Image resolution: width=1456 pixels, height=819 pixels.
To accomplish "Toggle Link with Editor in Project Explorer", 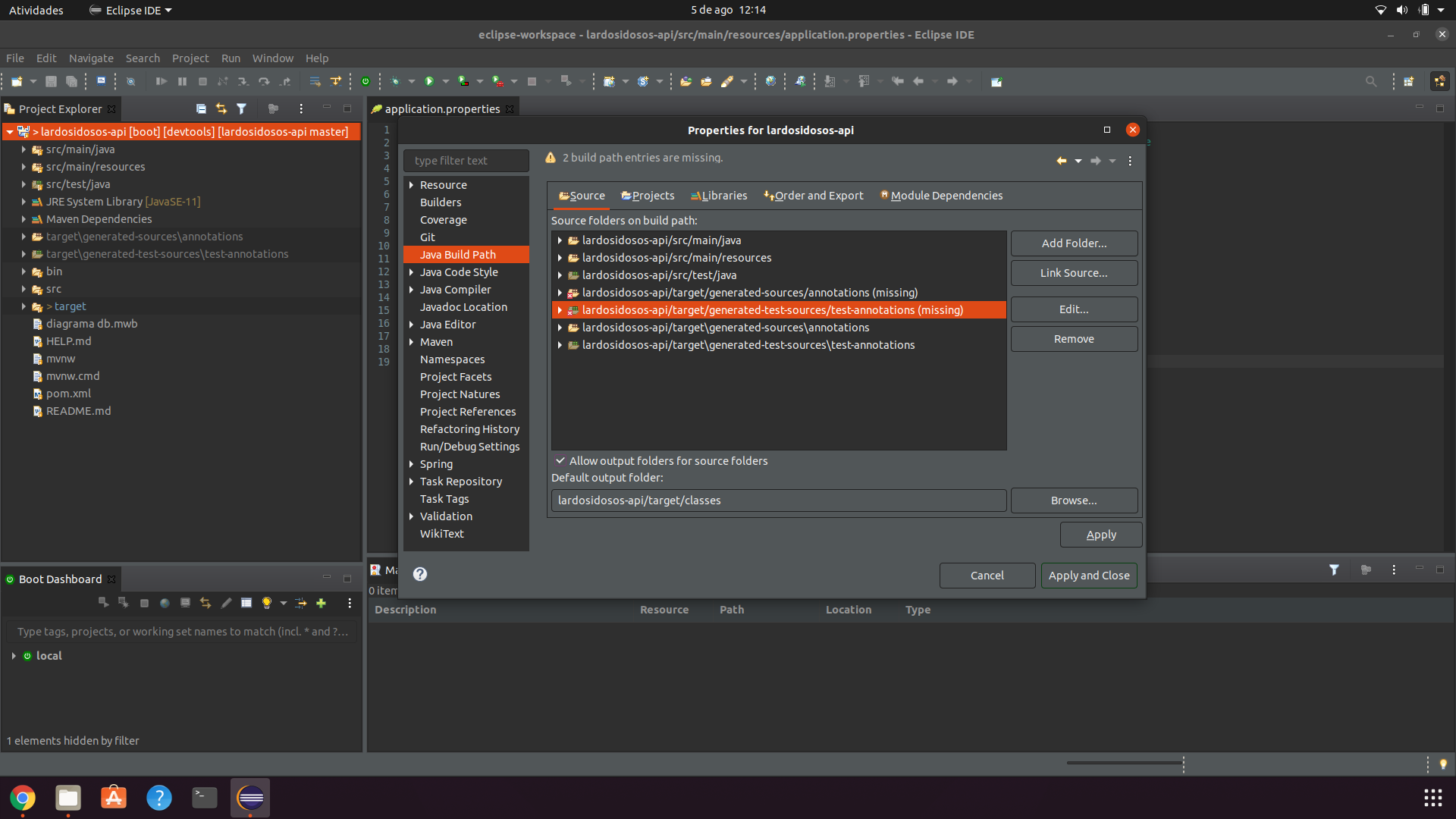I will (x=221, y=108).
